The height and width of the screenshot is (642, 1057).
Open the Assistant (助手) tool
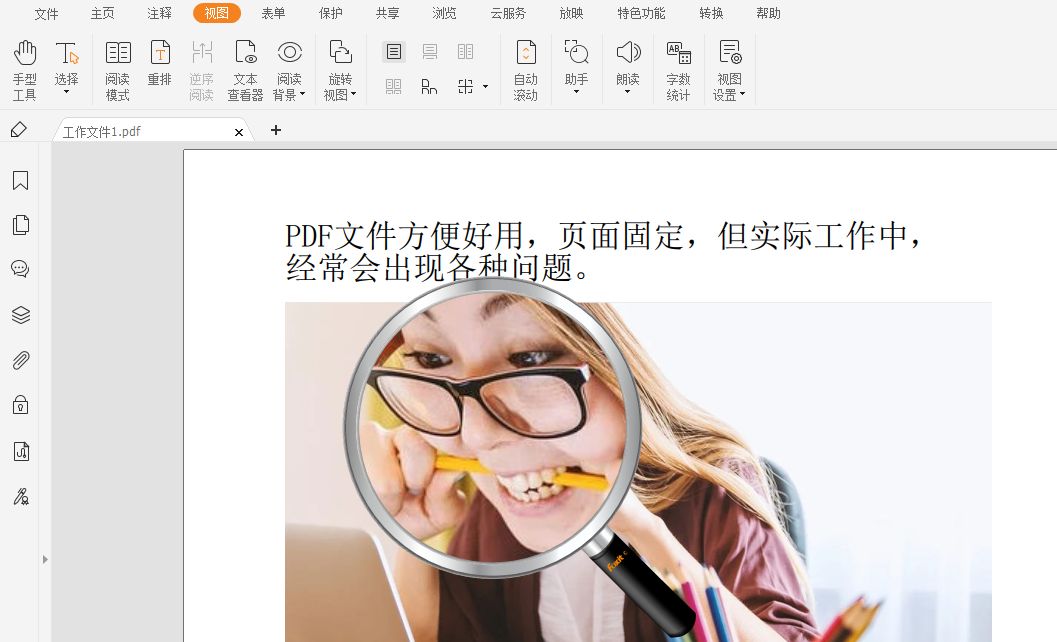pos(575,68)
